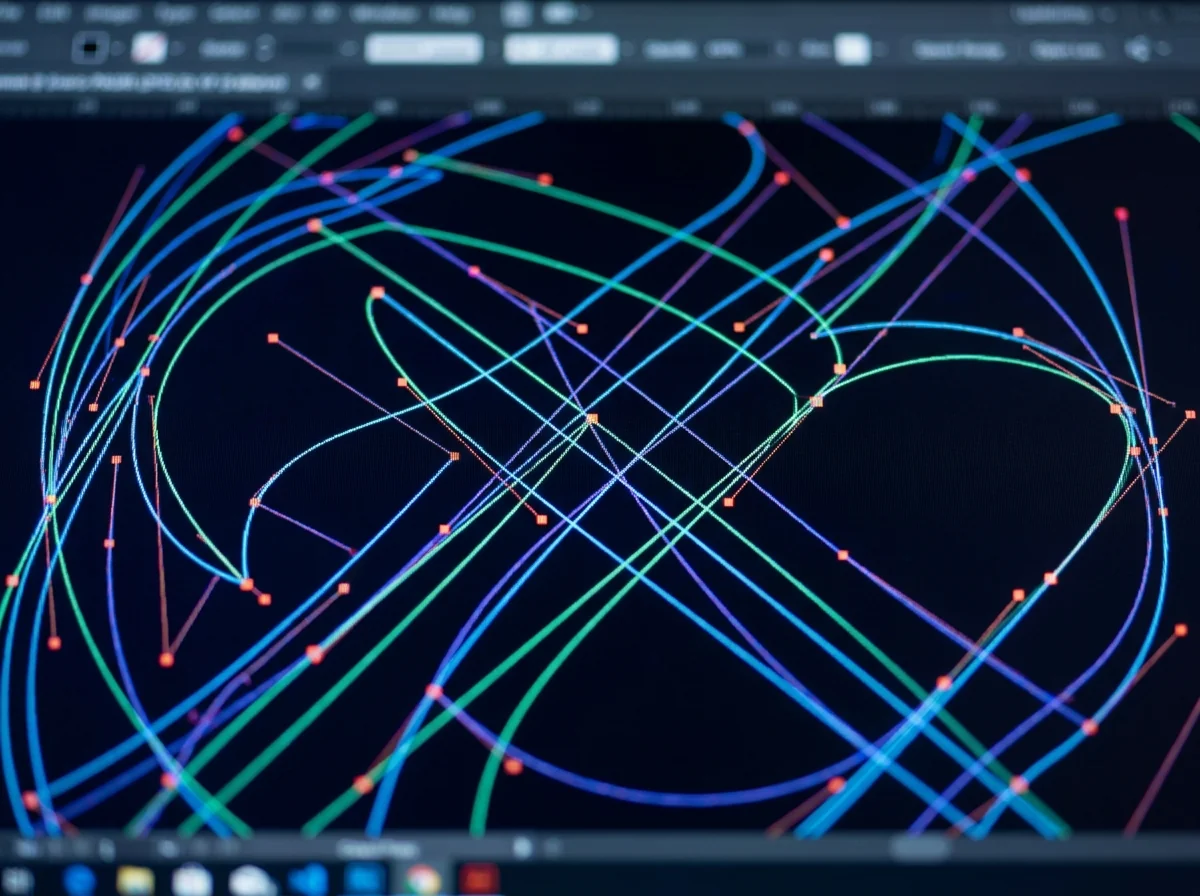Open the Fill color swatch in the control bar
The image size is (1200, 896).
click(90, 47)
